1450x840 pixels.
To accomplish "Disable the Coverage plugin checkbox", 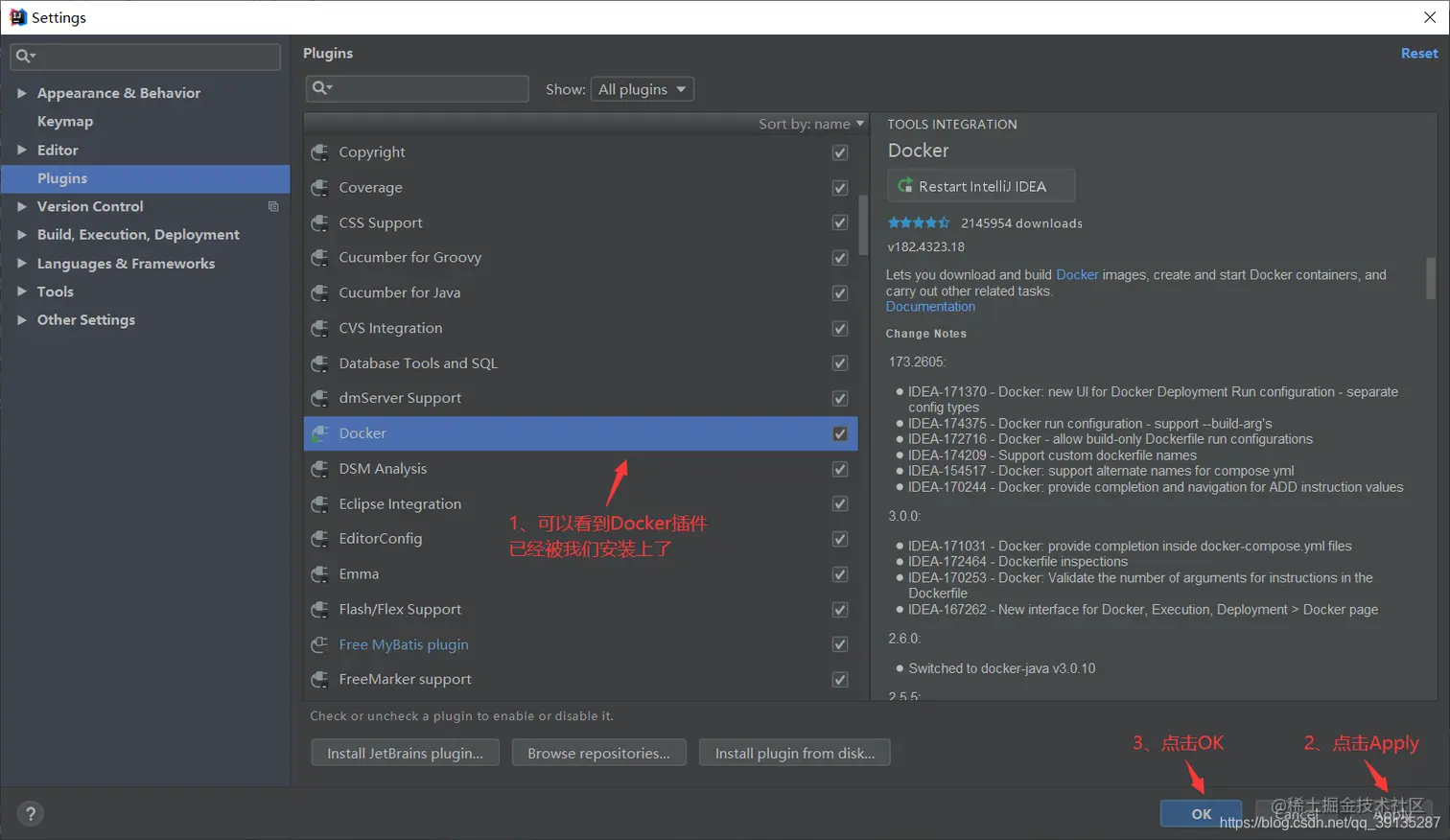I will (840, 188).
